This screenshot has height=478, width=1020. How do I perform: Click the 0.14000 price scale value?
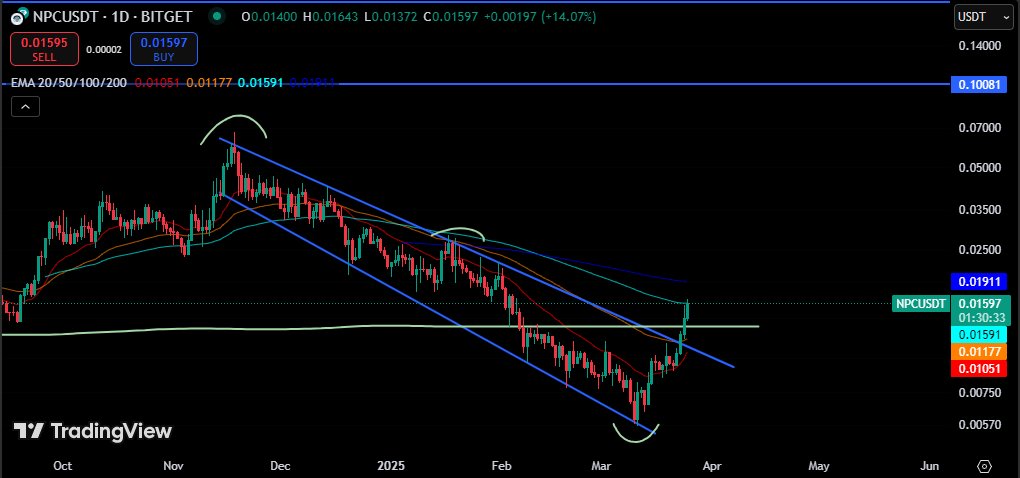tap(980, 46)
